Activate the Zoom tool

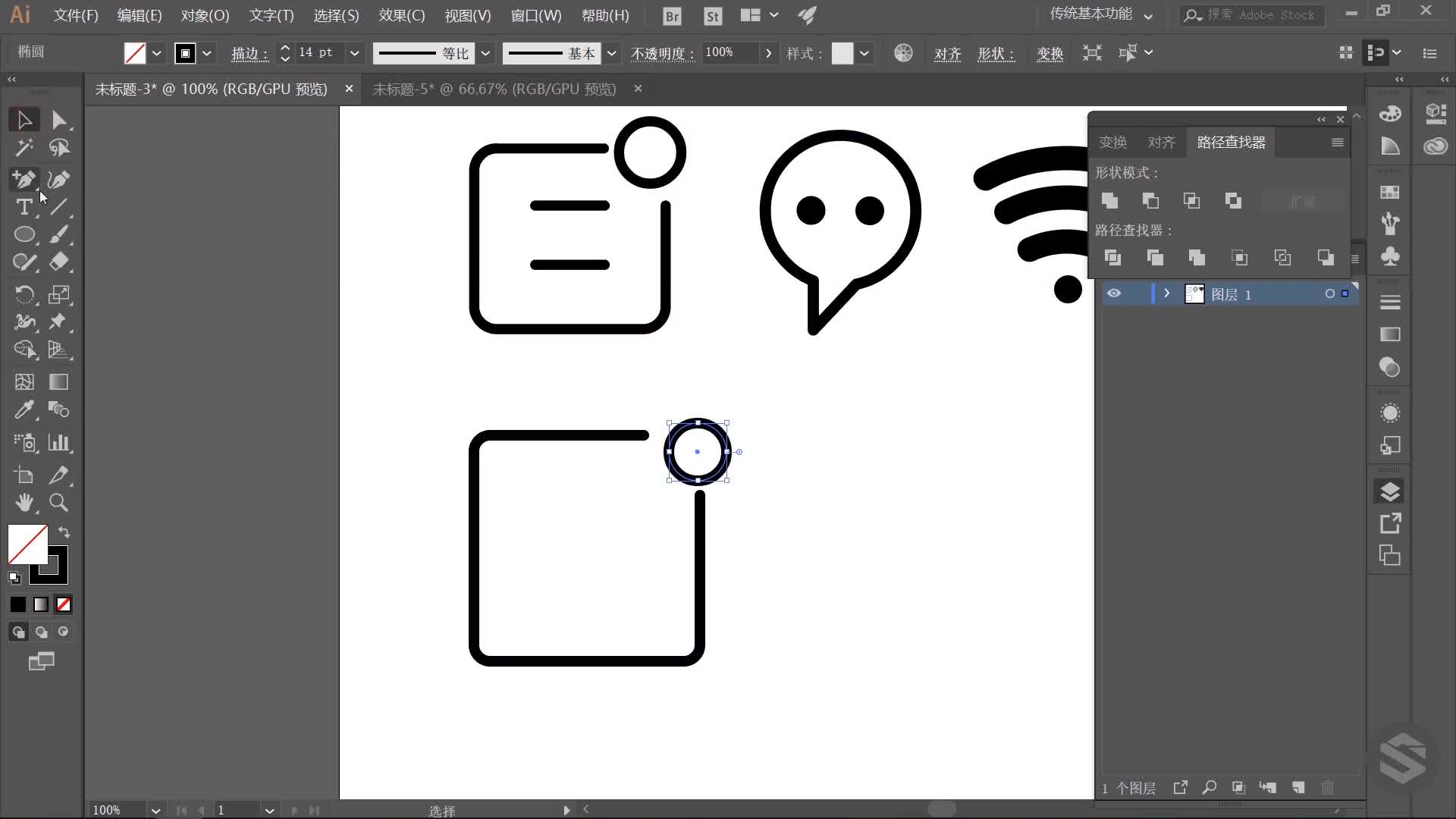point(58,502)
